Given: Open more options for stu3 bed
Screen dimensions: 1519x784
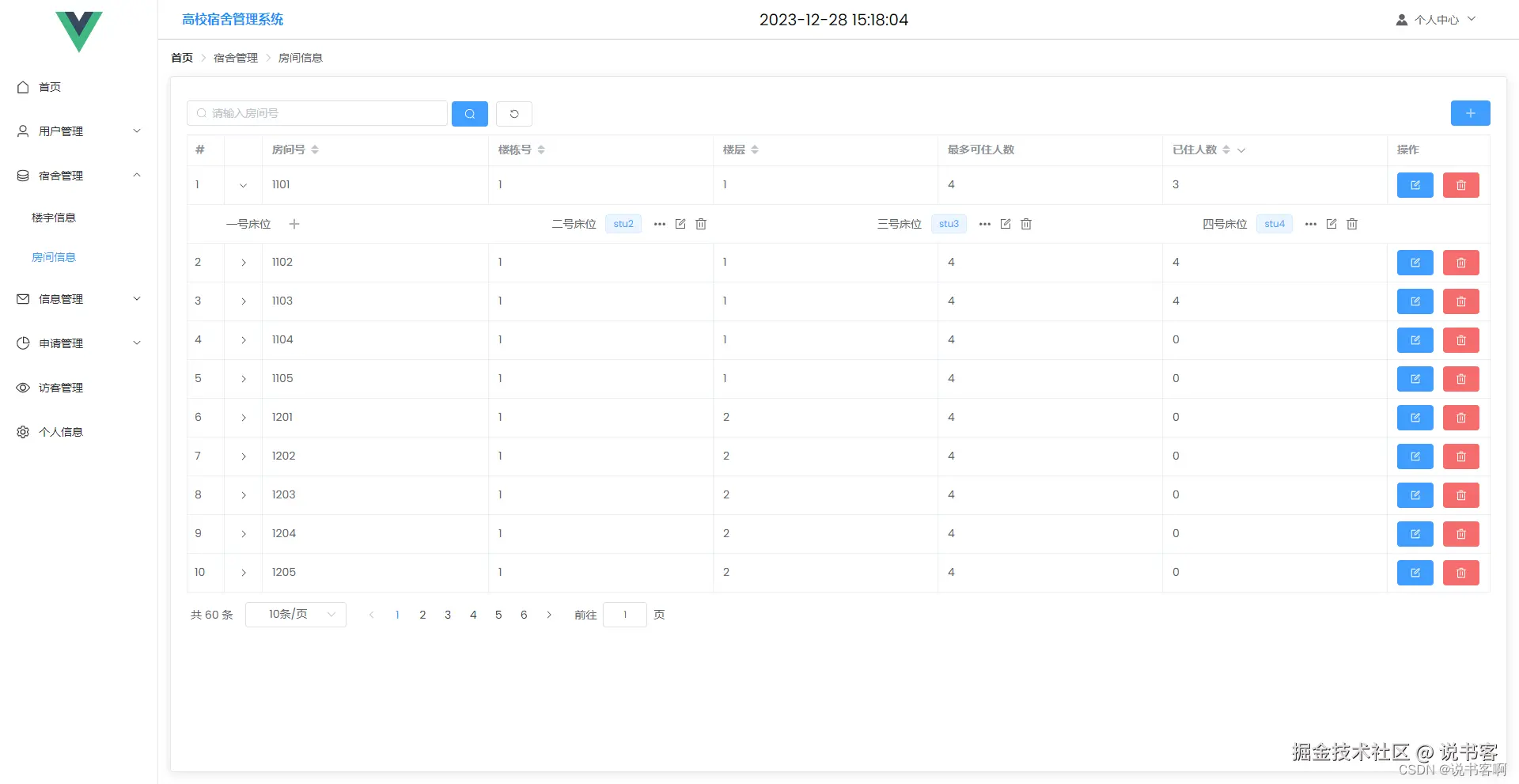Looking at the screenshot, I should pyautogui.click(x=985, y=224).
